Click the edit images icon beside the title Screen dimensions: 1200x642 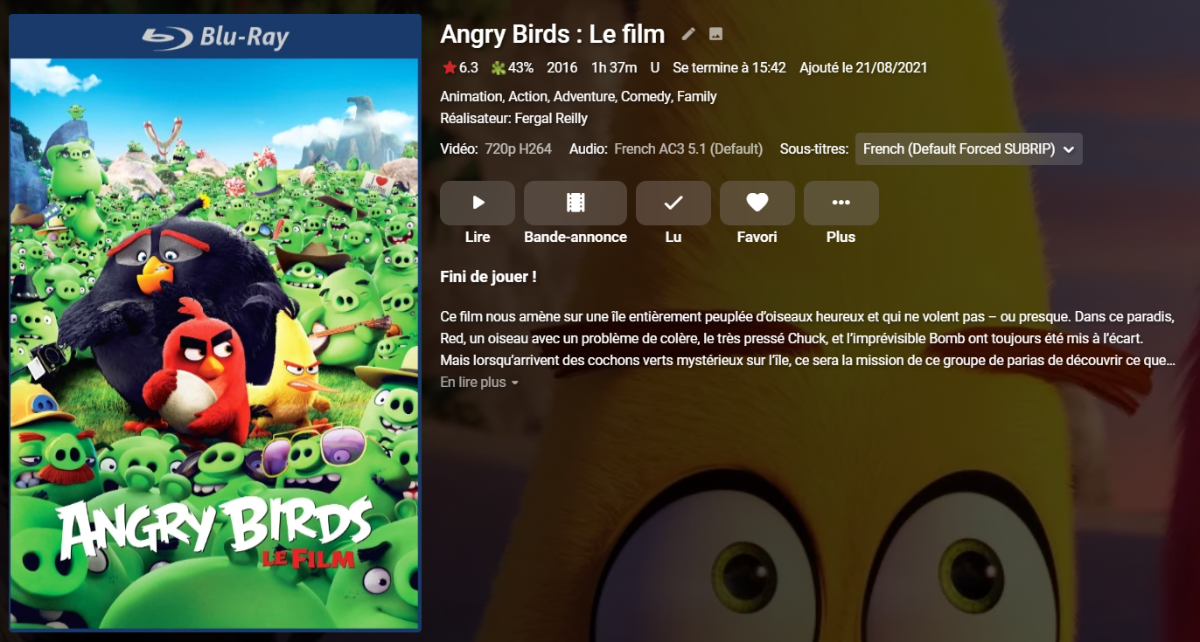coord(716,34)
